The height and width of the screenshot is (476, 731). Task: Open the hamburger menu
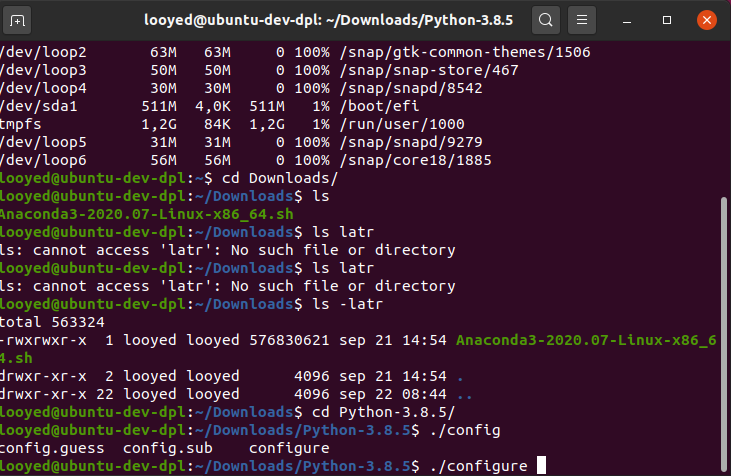click(x=586, y=19)
